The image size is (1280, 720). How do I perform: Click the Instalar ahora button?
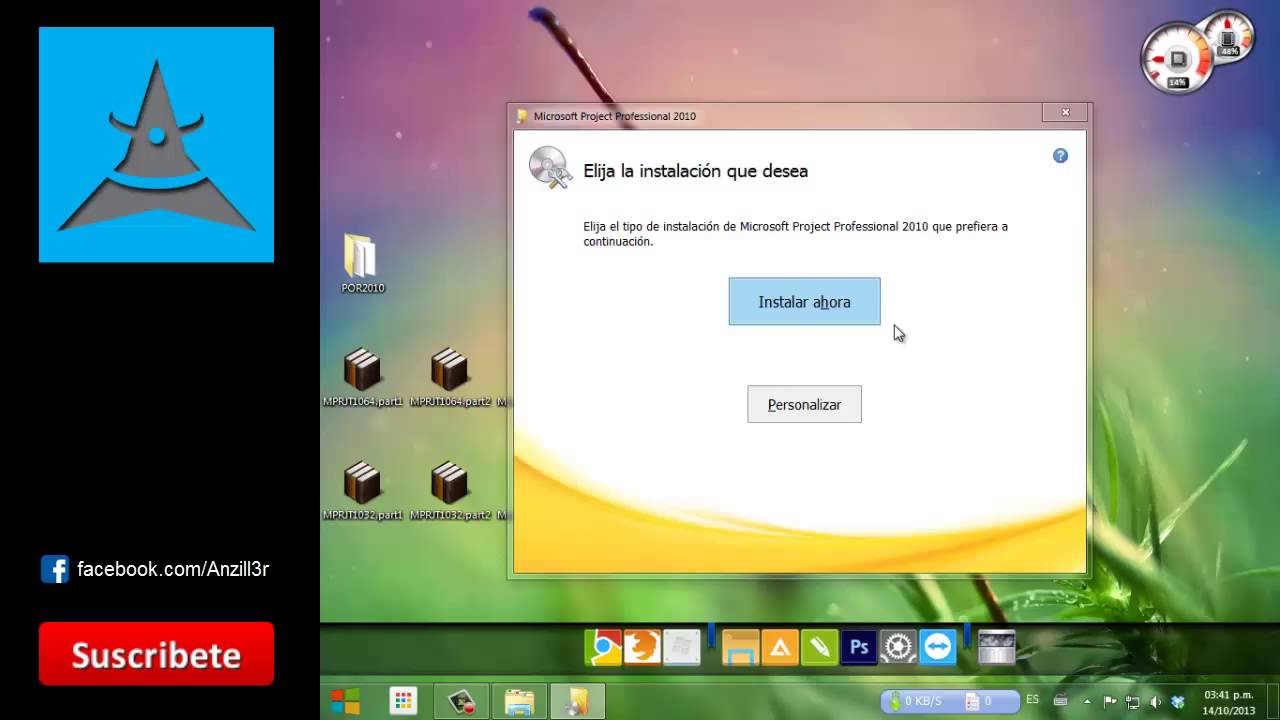coord(804,301)
